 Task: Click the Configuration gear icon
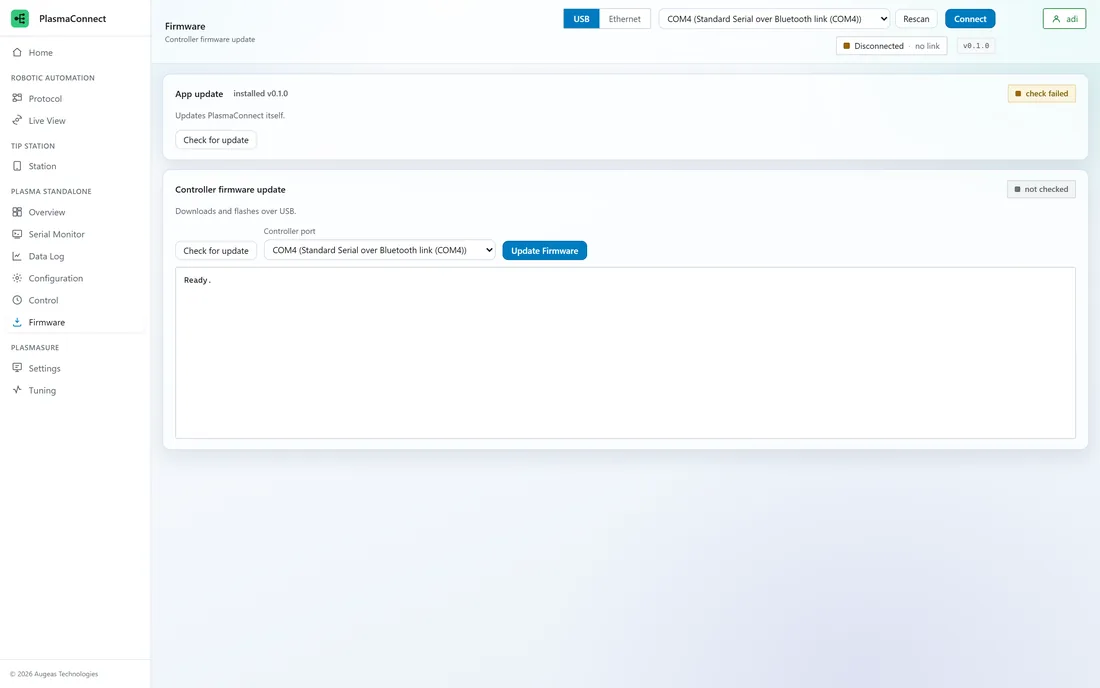(x=17, y=278)
